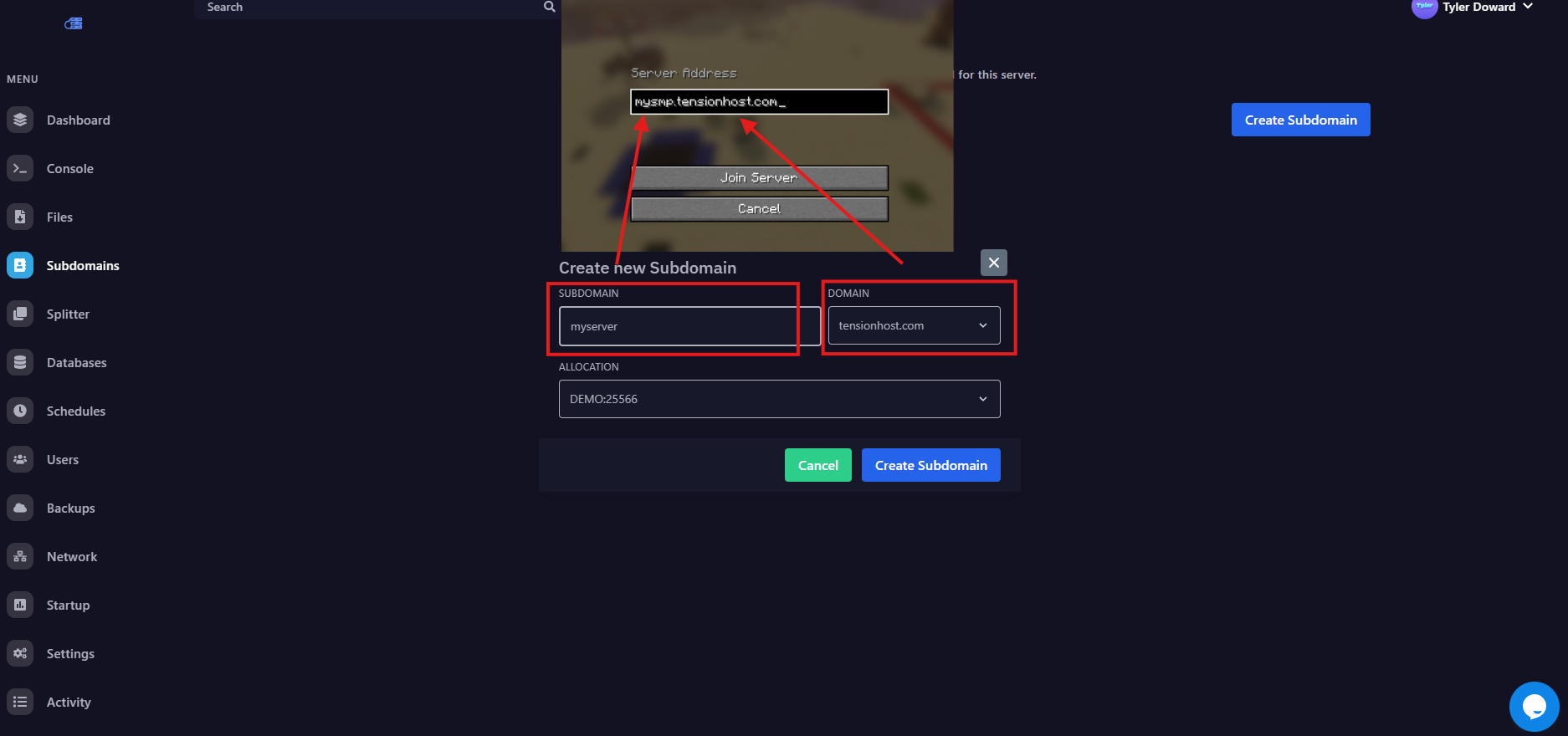Open the Activity menu item
Screen dimensions: 1568x736
(x=69, y=702)
